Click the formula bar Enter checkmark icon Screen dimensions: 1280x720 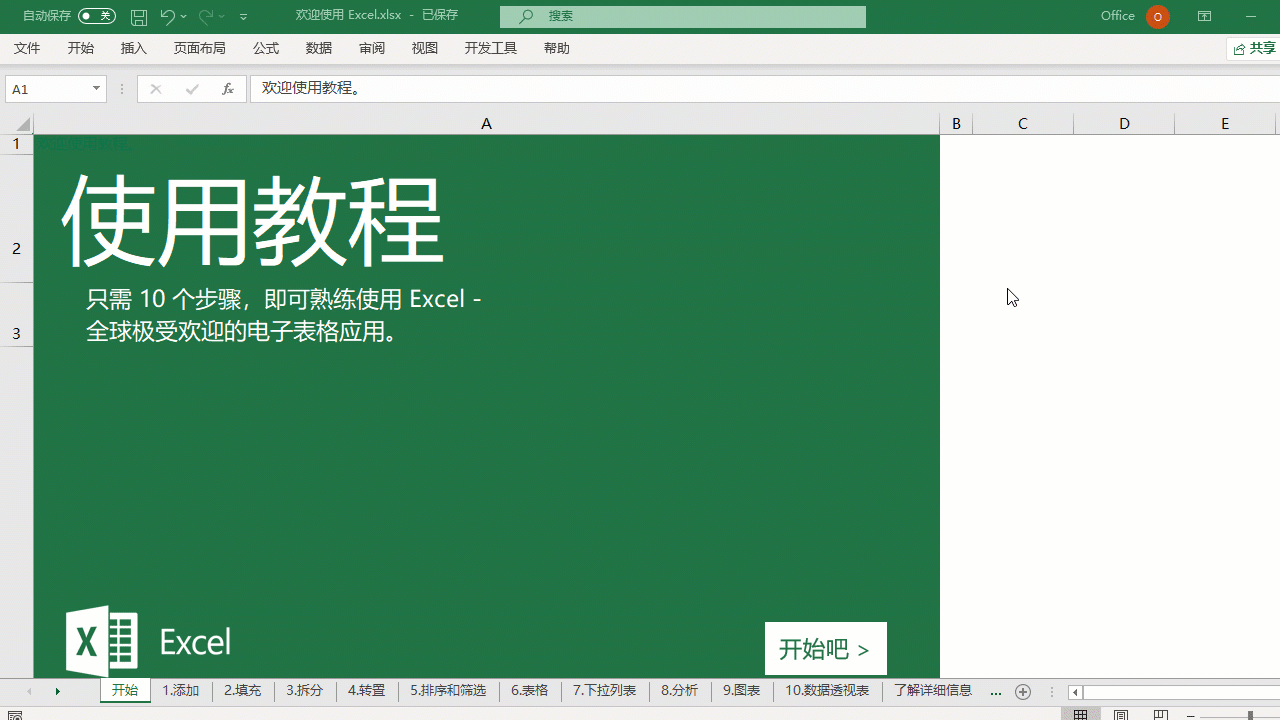(192, 89)
